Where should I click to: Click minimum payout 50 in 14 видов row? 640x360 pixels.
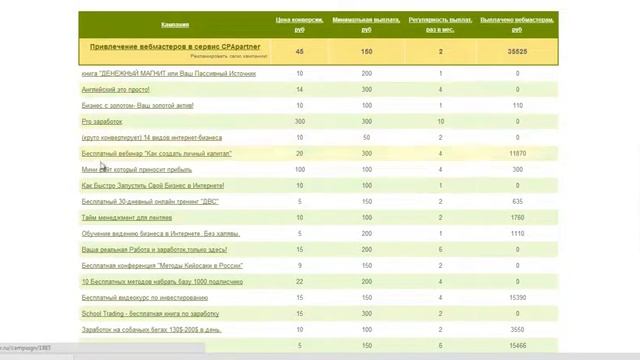click(x=367, y=138)
